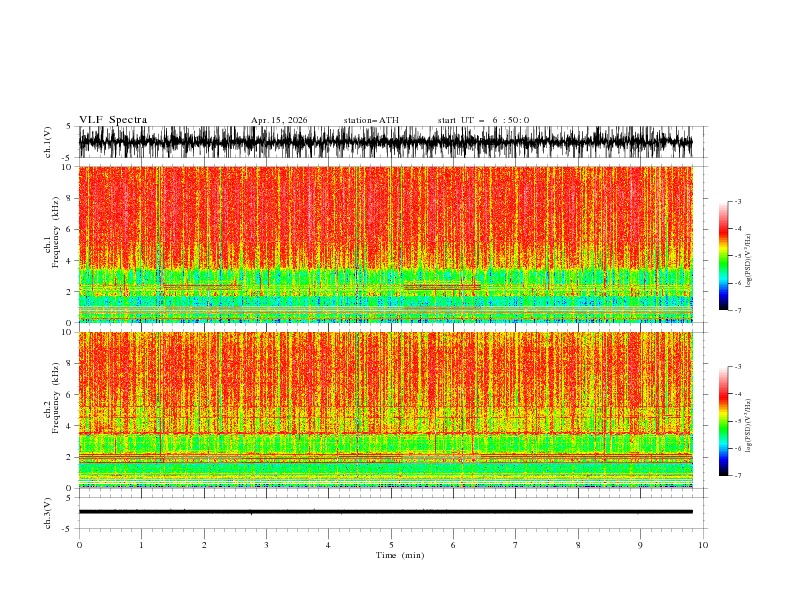
Task: Click the ch.2 colorbar log(PSD) label
Action: tap(748, 426)
